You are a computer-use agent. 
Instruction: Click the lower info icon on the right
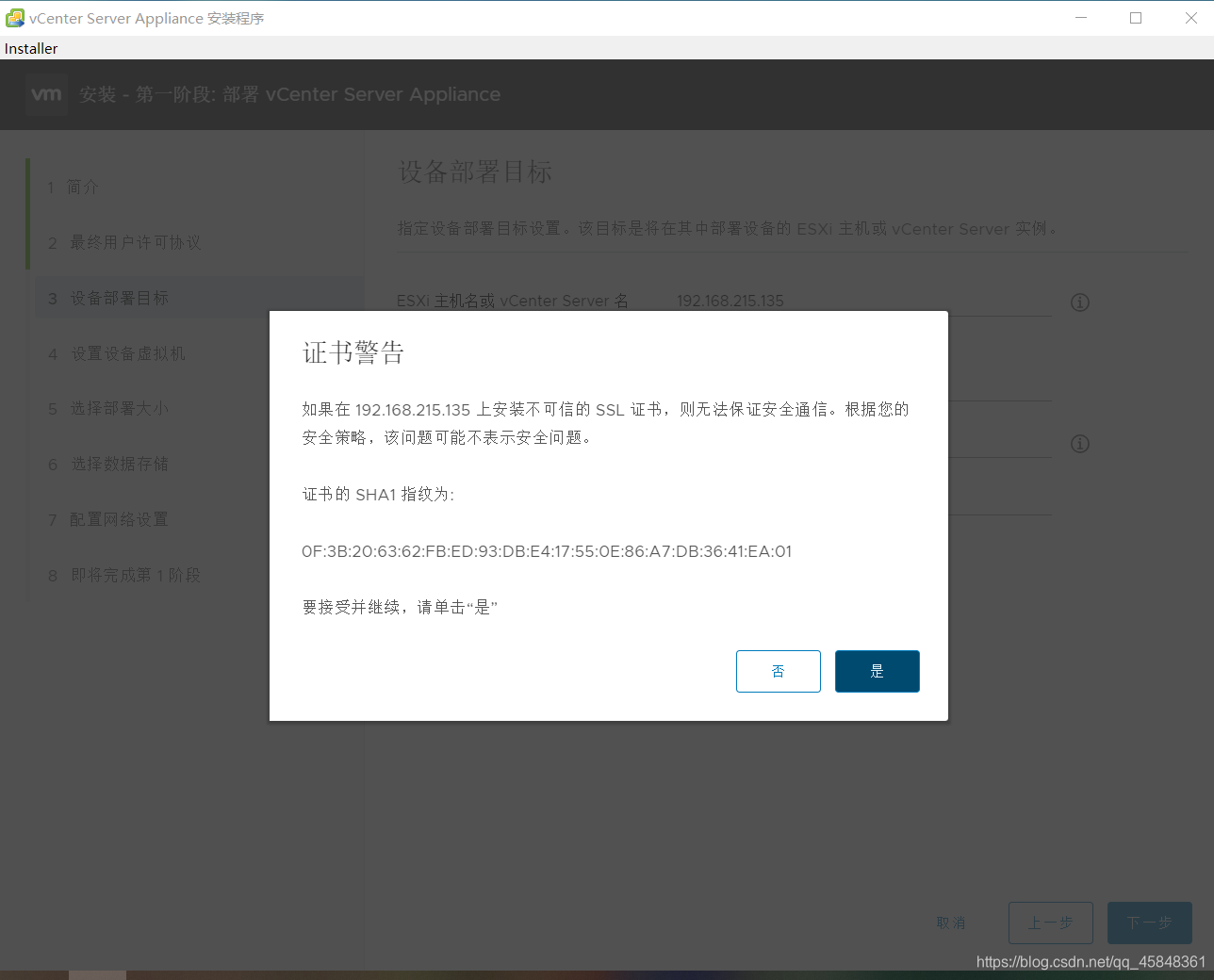[1080, 444]
